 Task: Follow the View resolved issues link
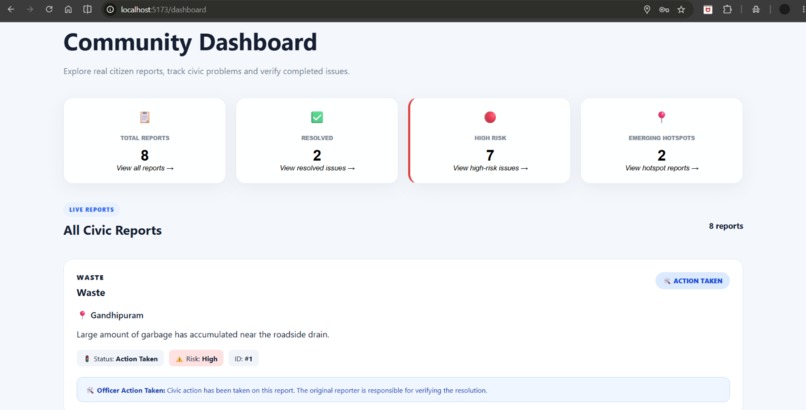coord(317,168)
